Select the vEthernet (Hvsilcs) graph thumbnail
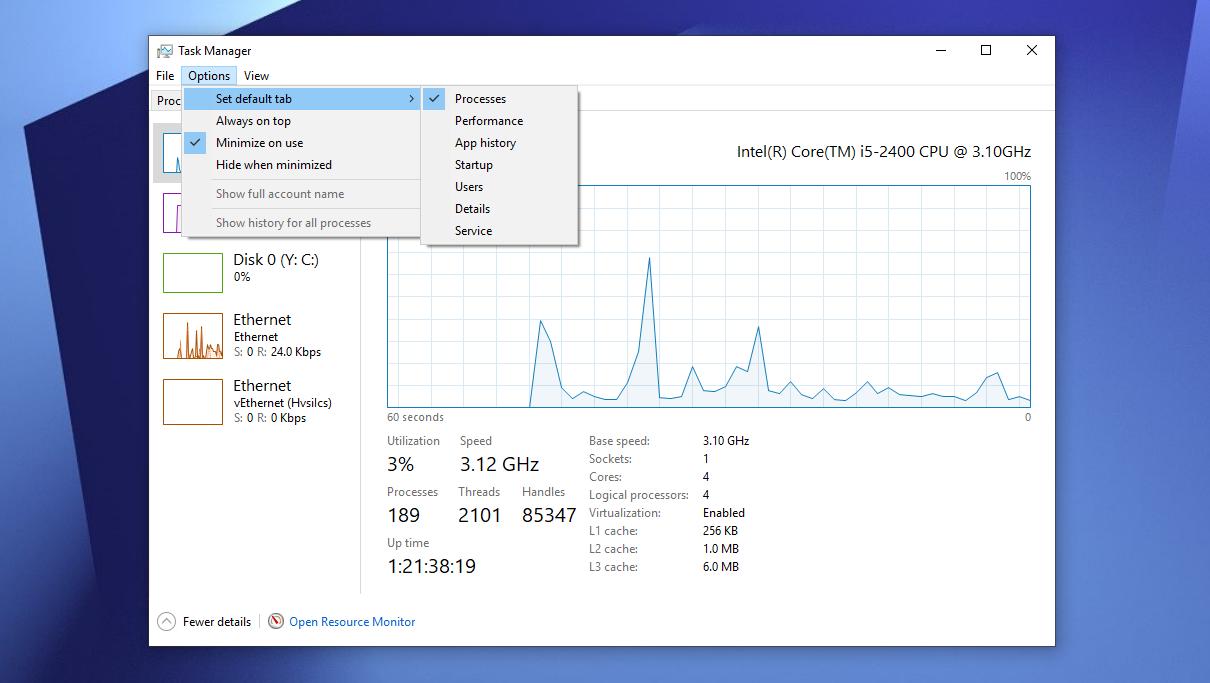This screenshot has width=1210, height=683. (x=193, y=402)
